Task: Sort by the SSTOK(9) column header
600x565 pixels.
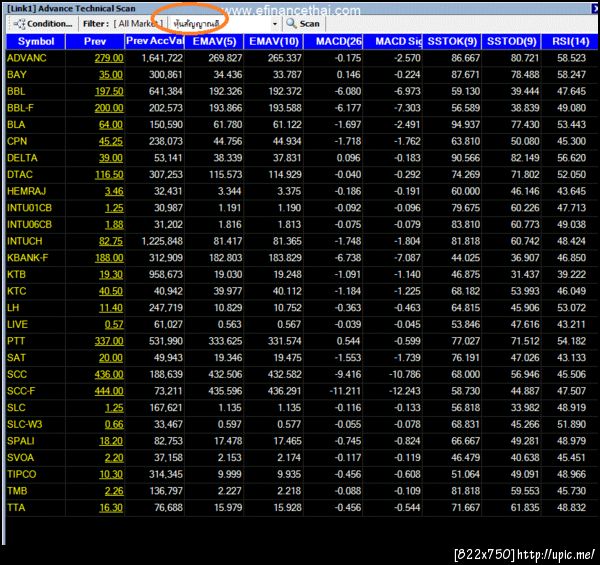Action: [452, 41]
